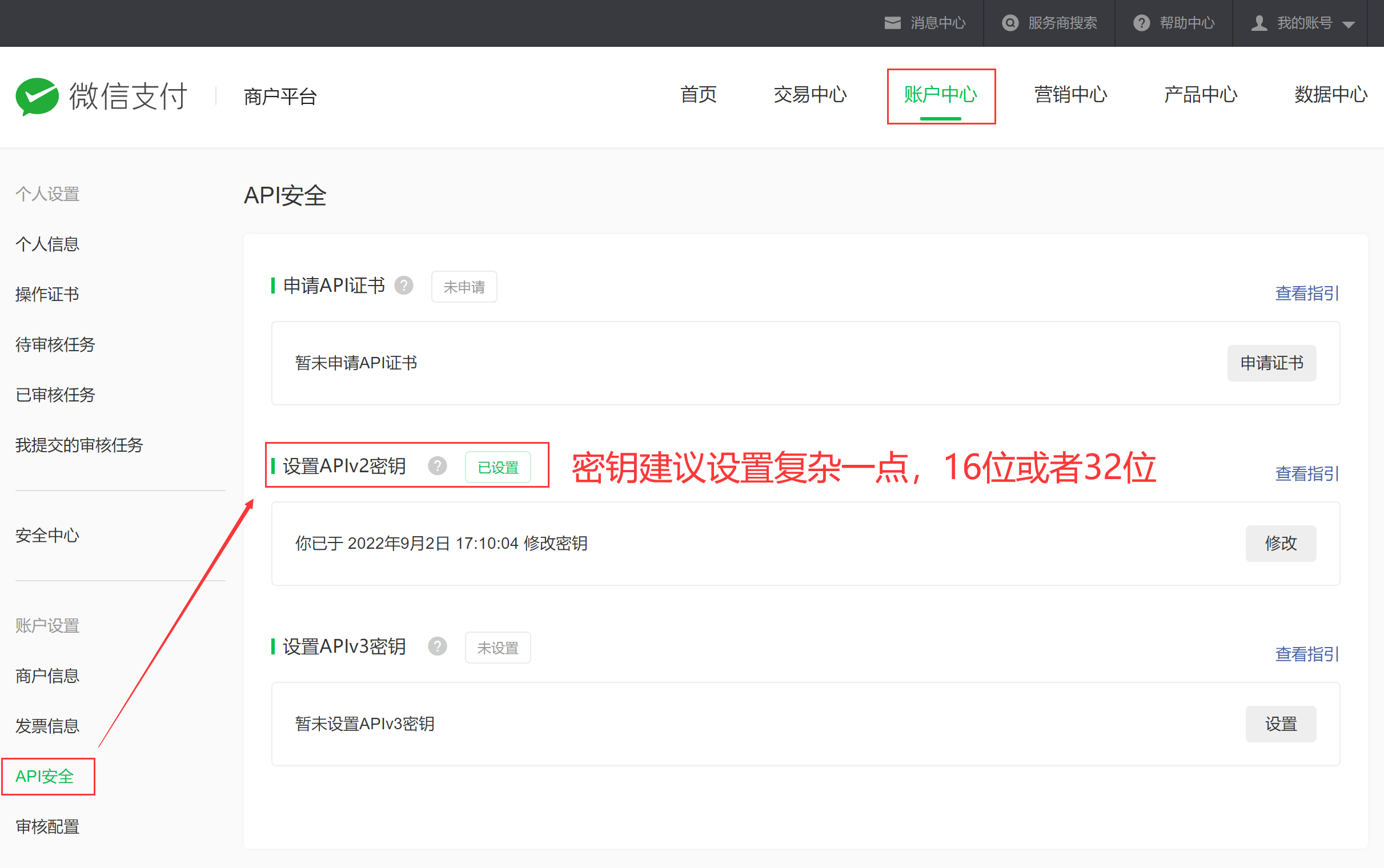Image resolution: width=1384 pixels, height=868 pixels.
Task: Click the help center question icon
Action: [1141, 23]
